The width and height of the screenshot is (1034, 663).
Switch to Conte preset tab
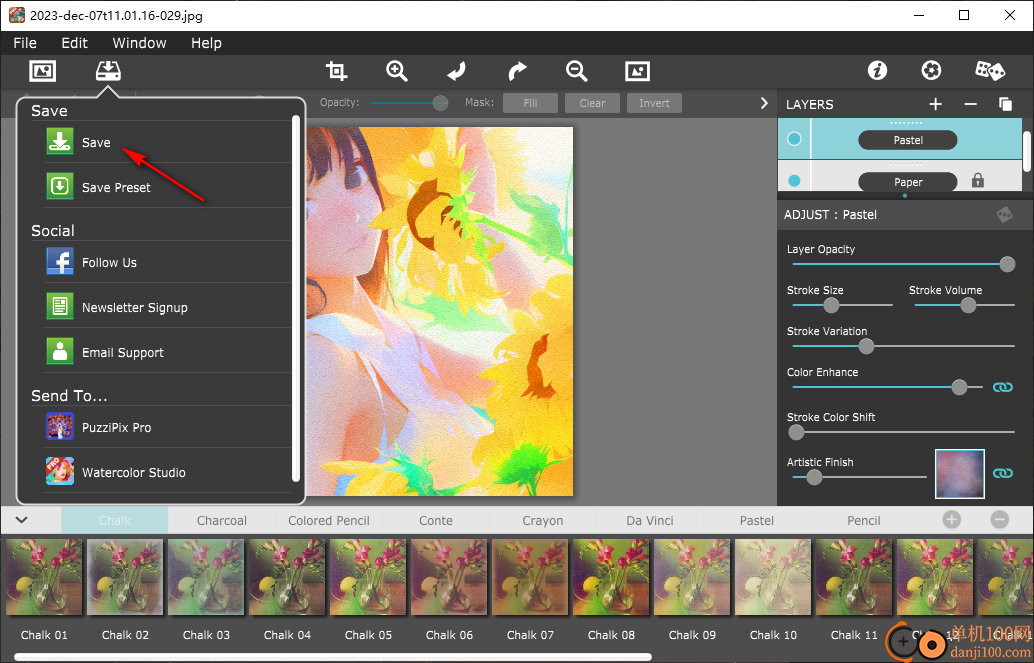(436, 521)
